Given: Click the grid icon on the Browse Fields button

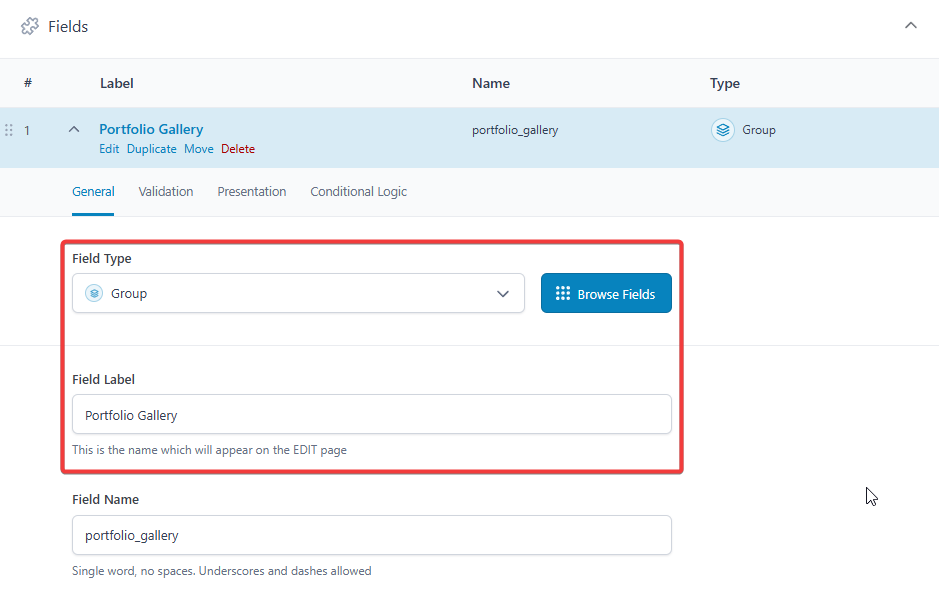Looking at the screenshot, I should [563, 294].
